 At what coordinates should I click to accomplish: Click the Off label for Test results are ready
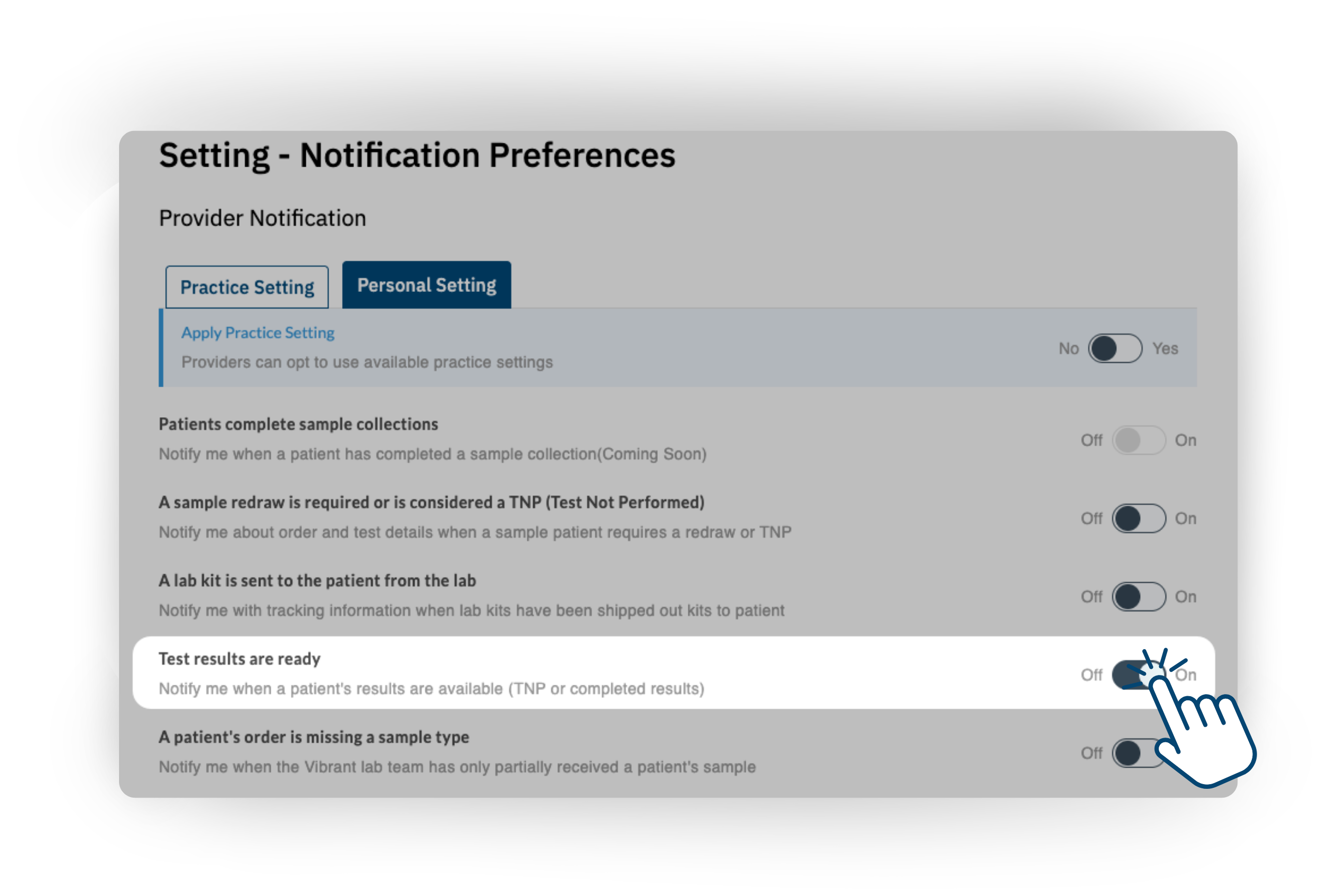1091,675
